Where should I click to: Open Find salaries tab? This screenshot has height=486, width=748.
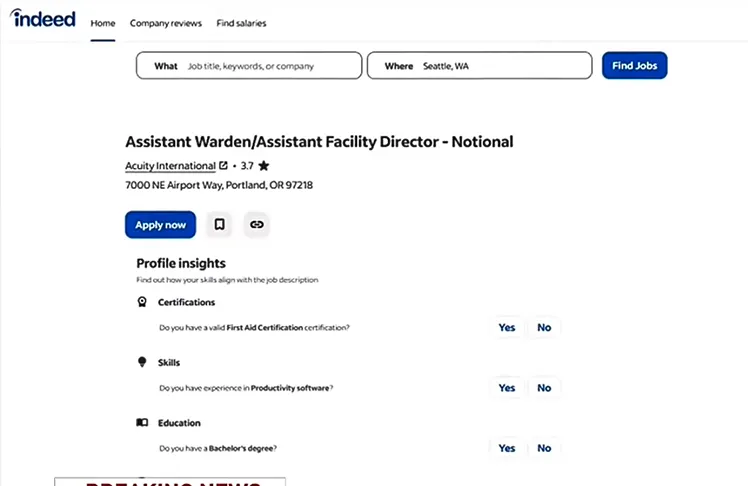point(241,23)
